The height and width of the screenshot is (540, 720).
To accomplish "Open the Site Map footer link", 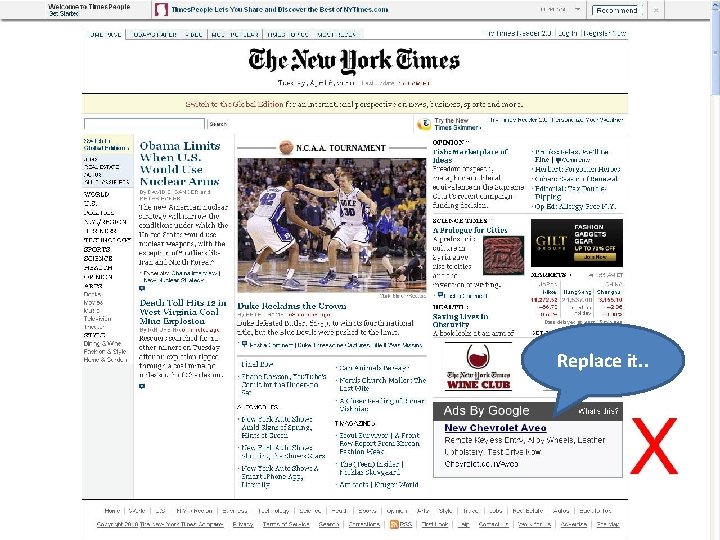I will [608, 524].
